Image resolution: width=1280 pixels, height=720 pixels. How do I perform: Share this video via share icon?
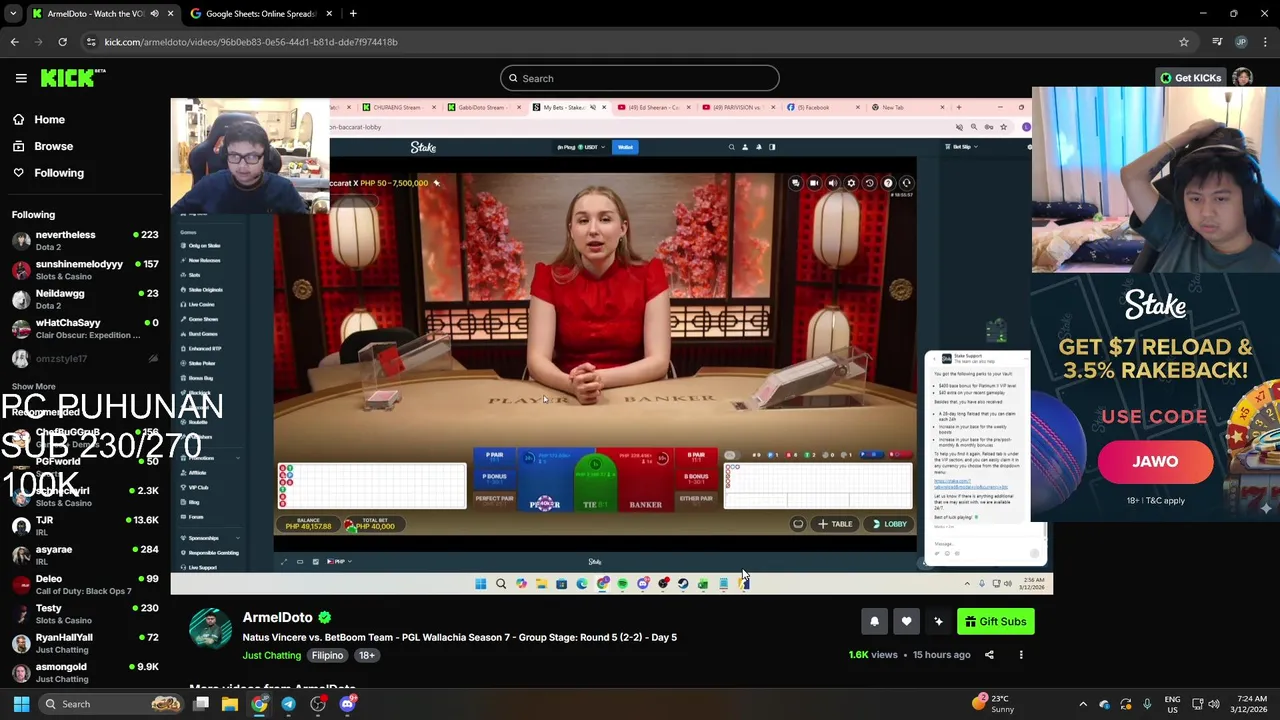tap(989, 655)
